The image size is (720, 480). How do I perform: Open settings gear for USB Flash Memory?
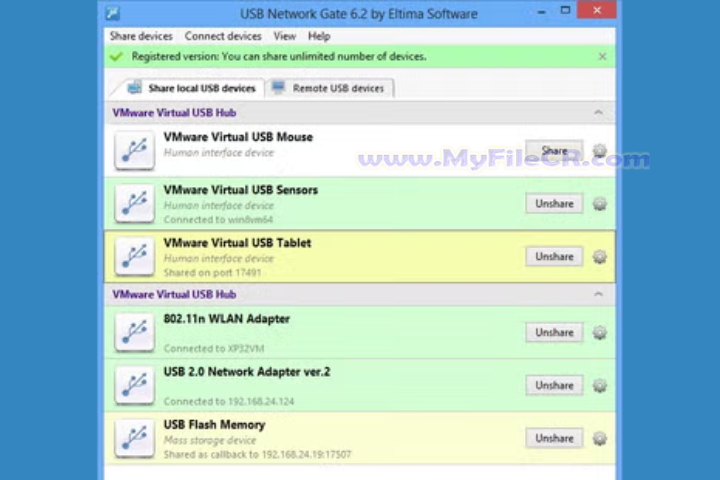pyautogui.click(x=599, y=438)
